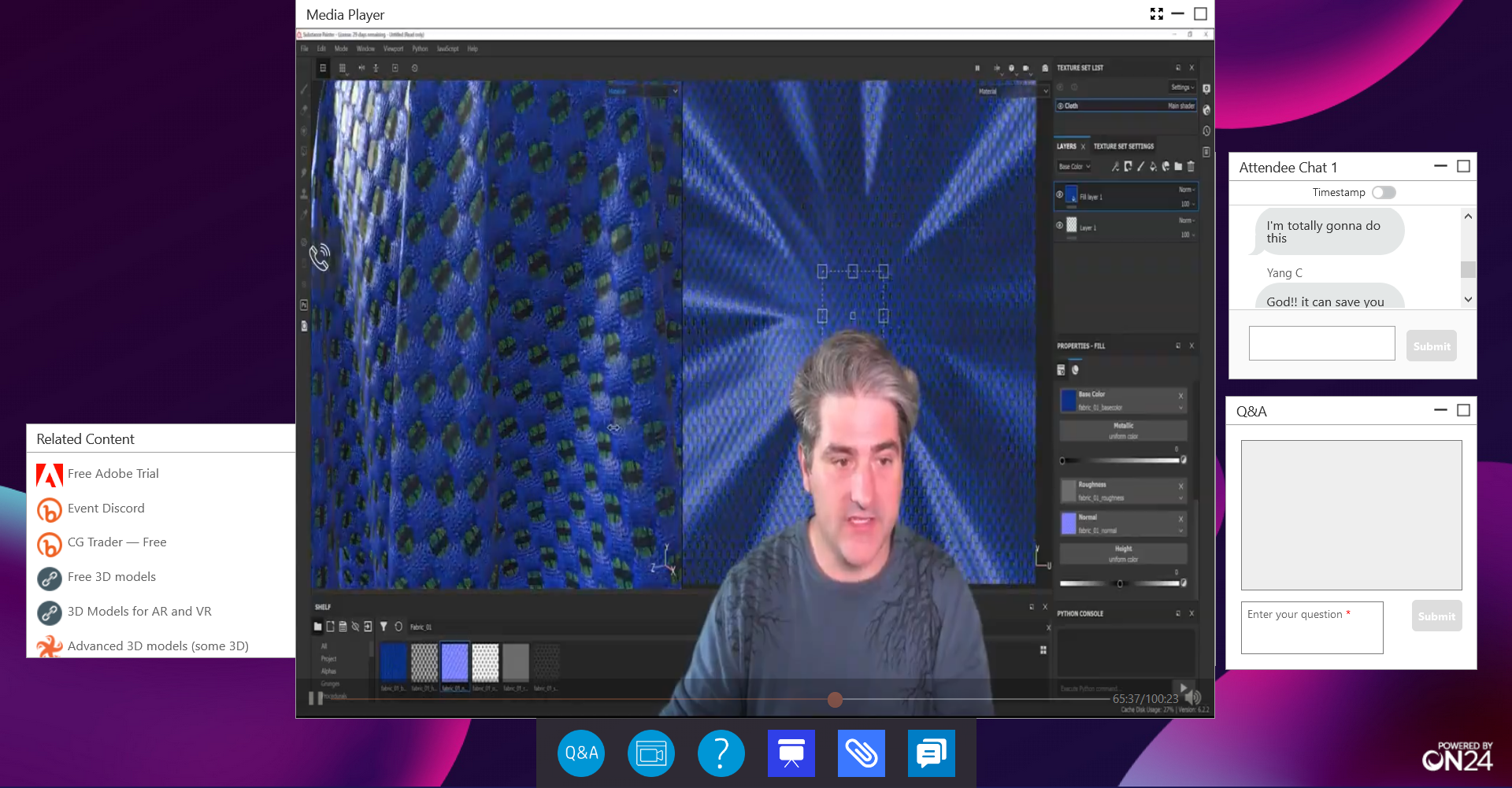Click the Base Color blue swatch in Properties
Screen dimensions: 1512x788
point(1069,400)
